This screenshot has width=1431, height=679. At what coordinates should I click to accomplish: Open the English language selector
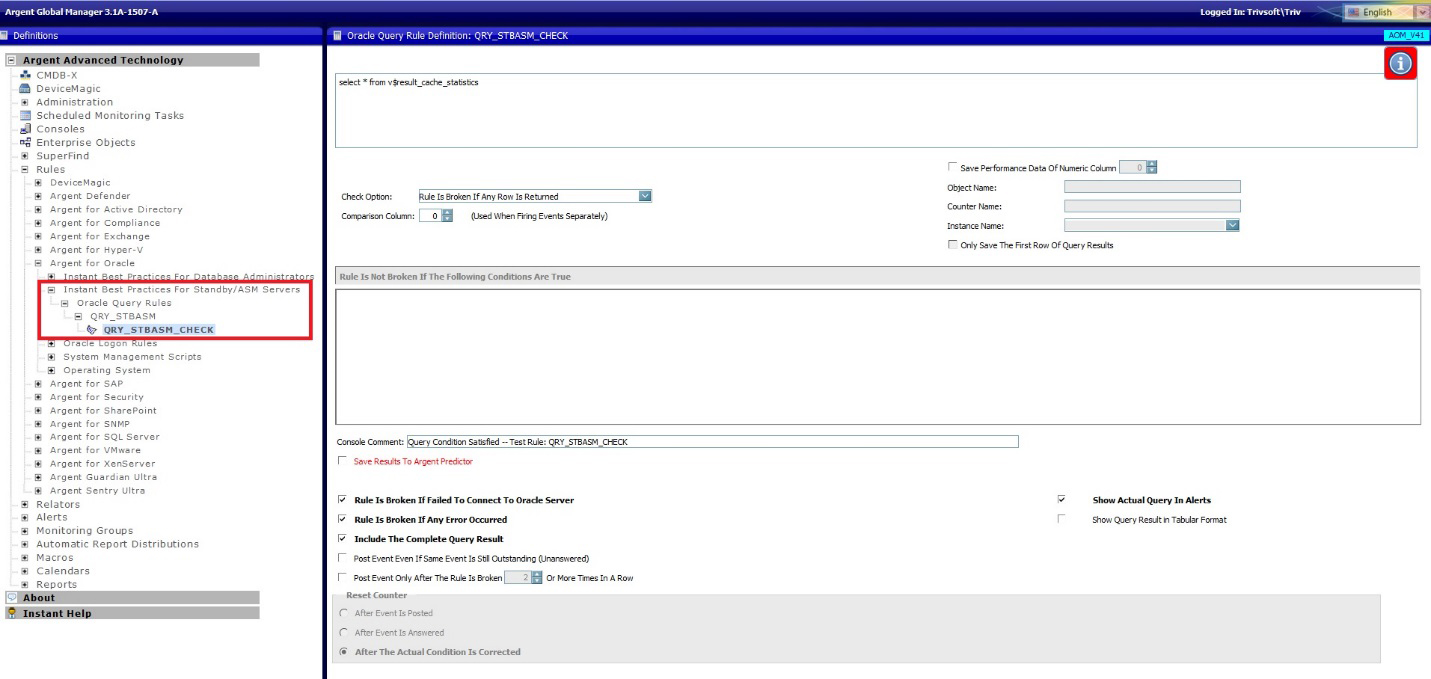tap(1424, 12)
